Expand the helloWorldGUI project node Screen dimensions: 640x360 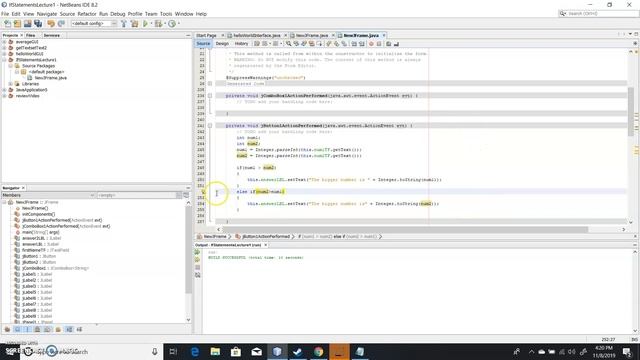click(4, 53)
